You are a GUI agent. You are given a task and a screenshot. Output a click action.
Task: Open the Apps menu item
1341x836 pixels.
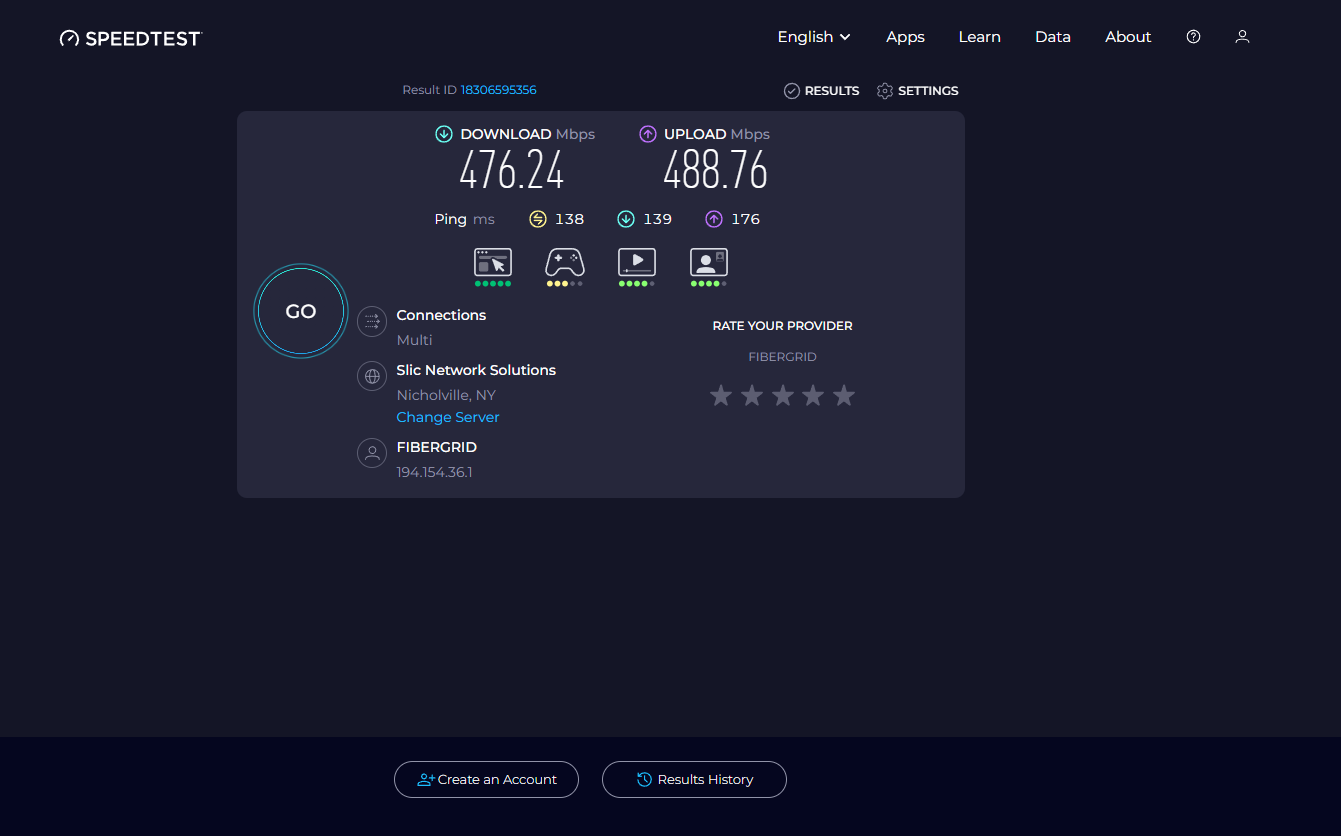(x=905, y=36)
